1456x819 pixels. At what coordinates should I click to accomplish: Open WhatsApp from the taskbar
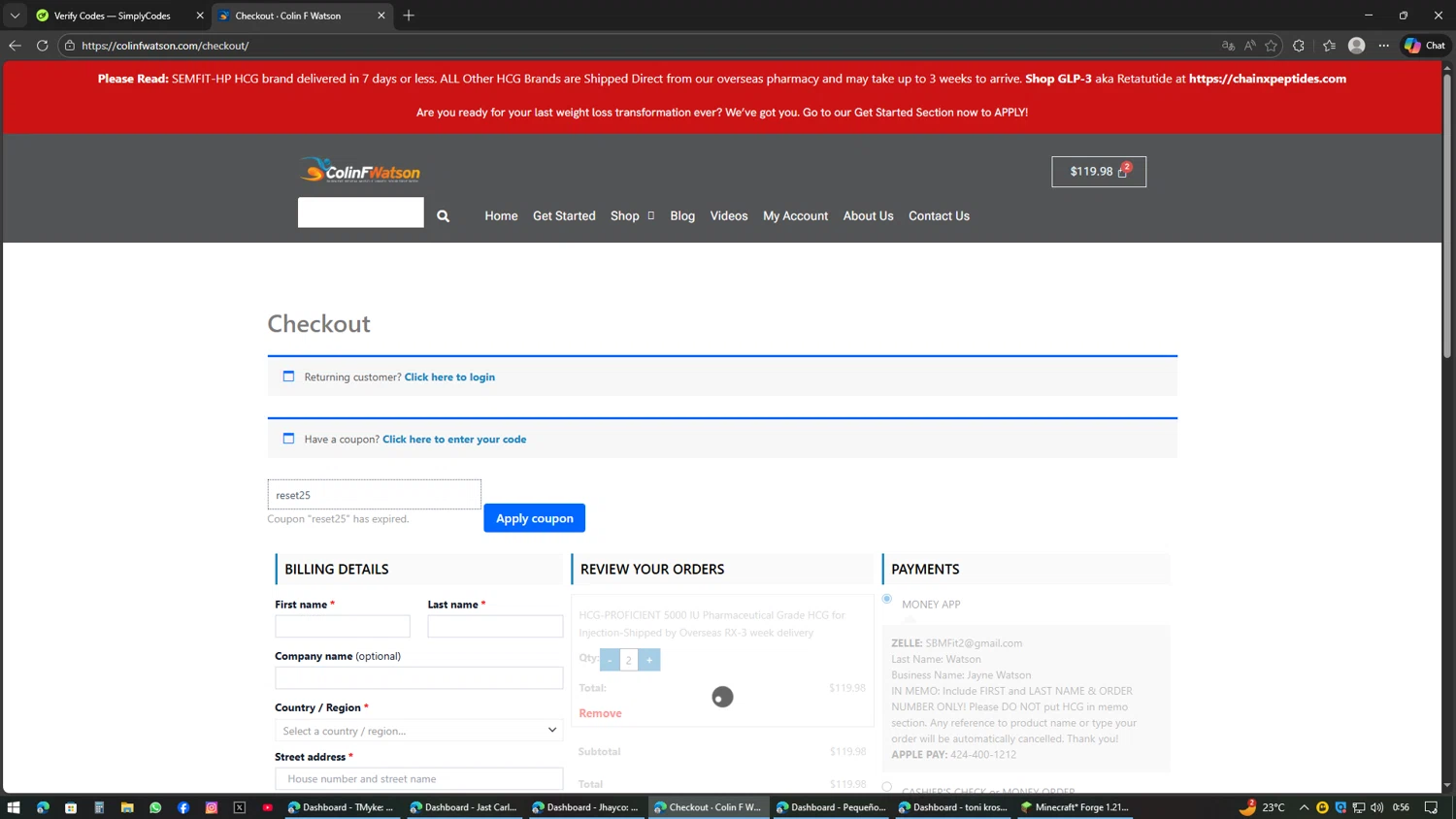(155, 807)
